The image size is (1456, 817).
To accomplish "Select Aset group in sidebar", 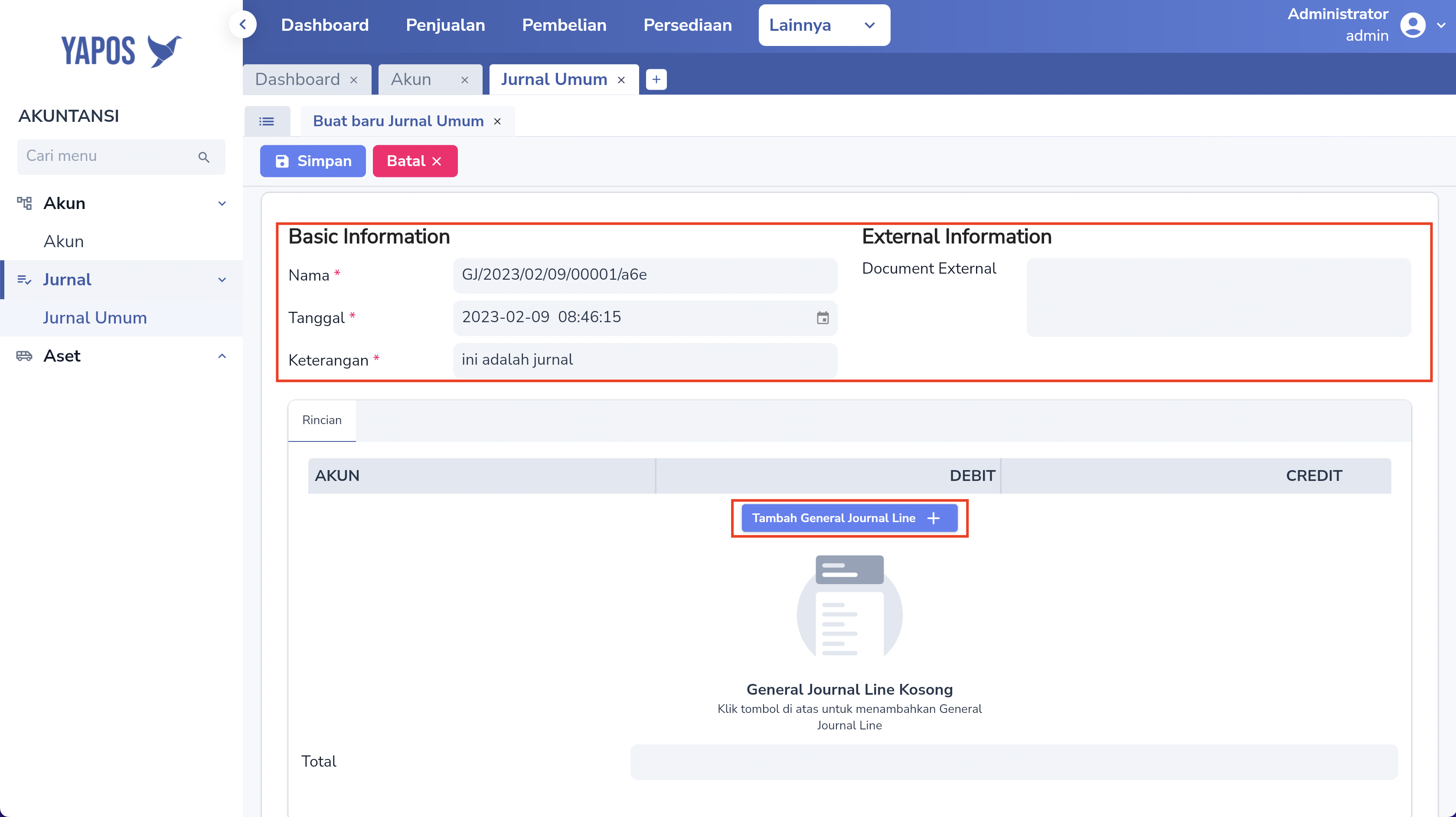I will [121, 356].
